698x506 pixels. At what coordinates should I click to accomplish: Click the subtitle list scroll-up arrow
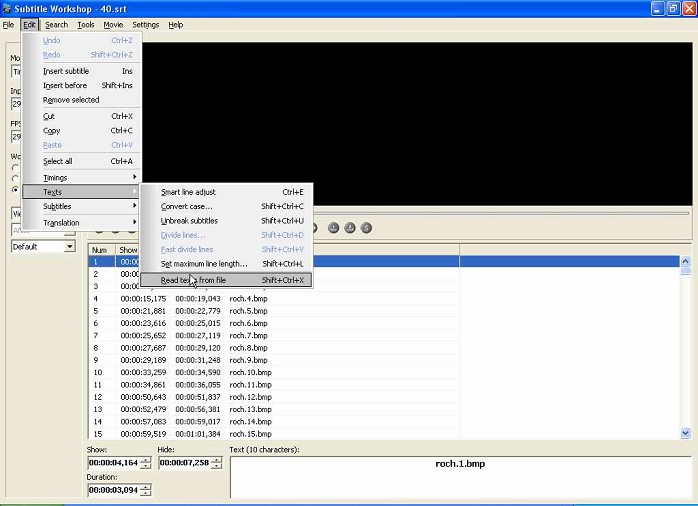tap(686, 261)
